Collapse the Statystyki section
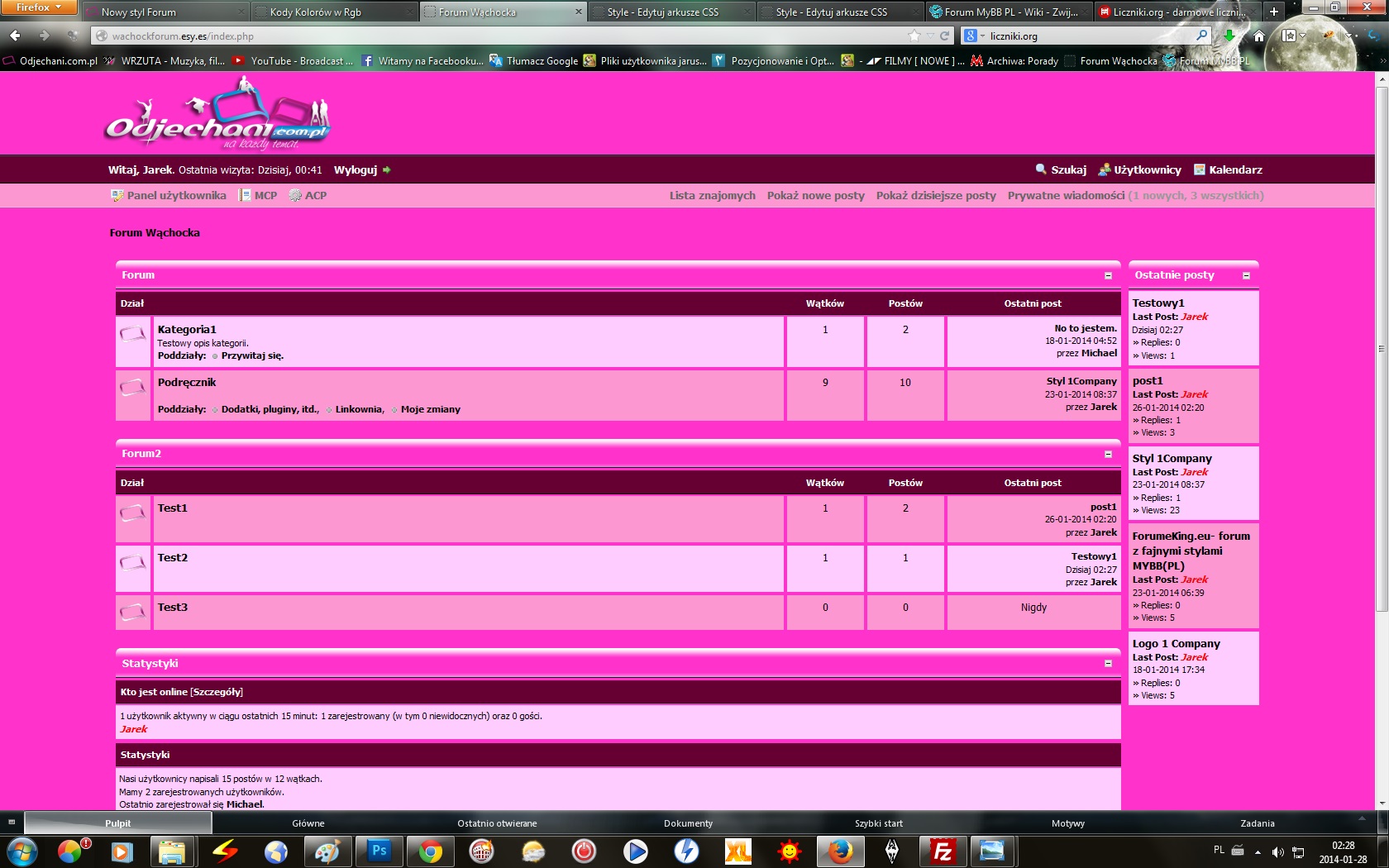Screen dimensions: 1389x868 pyautogui.click(x=1108, y=663)
